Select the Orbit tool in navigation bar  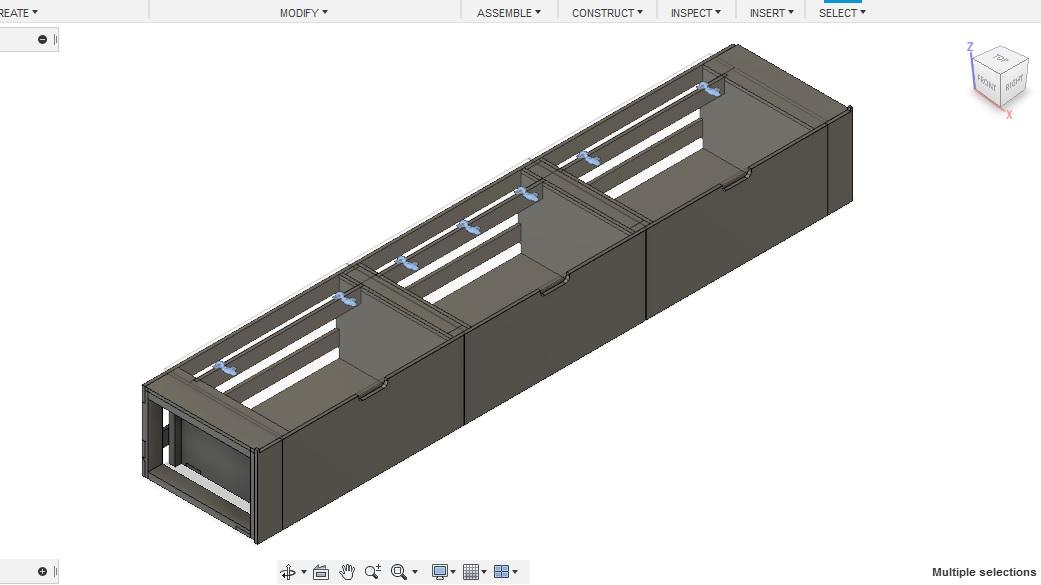[288, 572]
